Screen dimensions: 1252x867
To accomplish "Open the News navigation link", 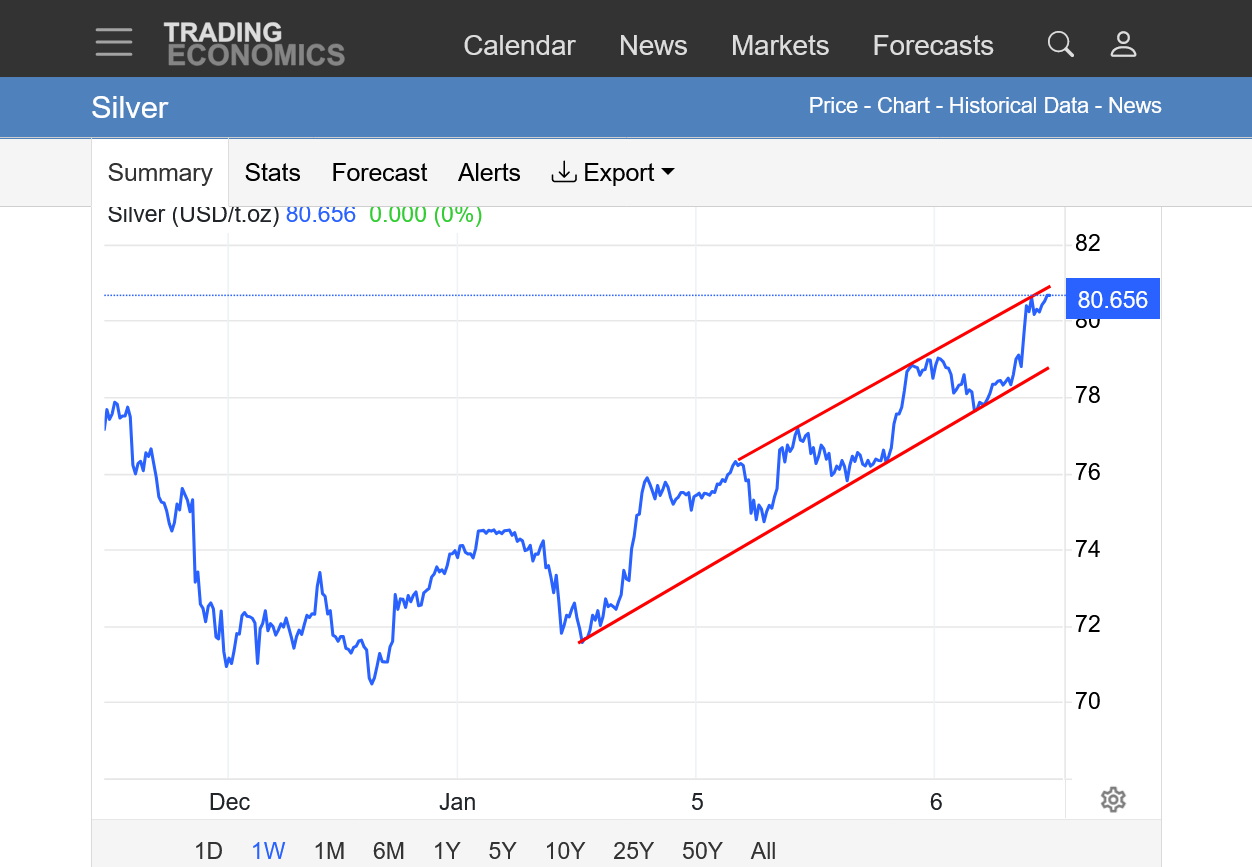I will (653, 46).
